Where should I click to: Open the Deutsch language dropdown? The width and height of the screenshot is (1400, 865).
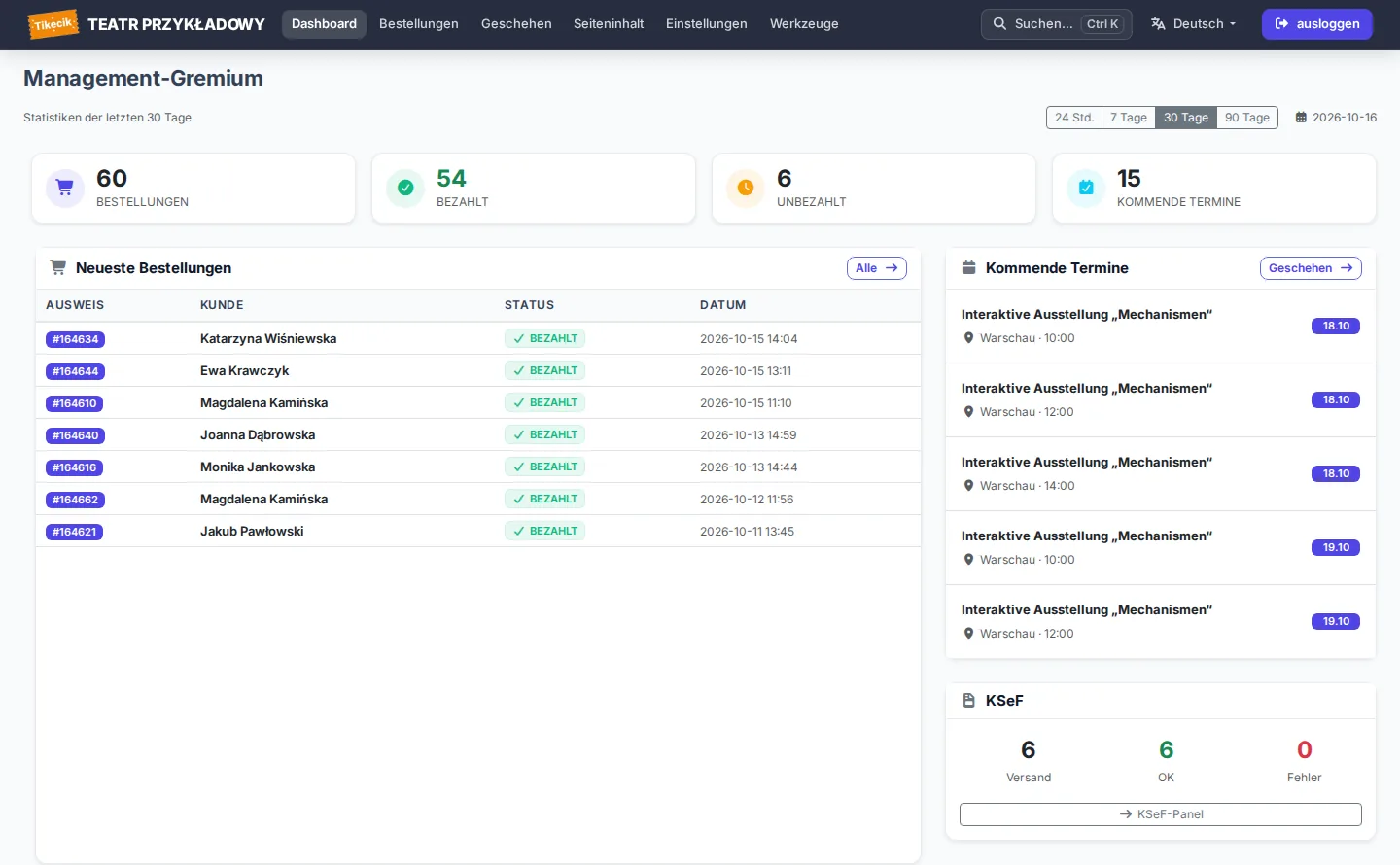[1194, 24]
